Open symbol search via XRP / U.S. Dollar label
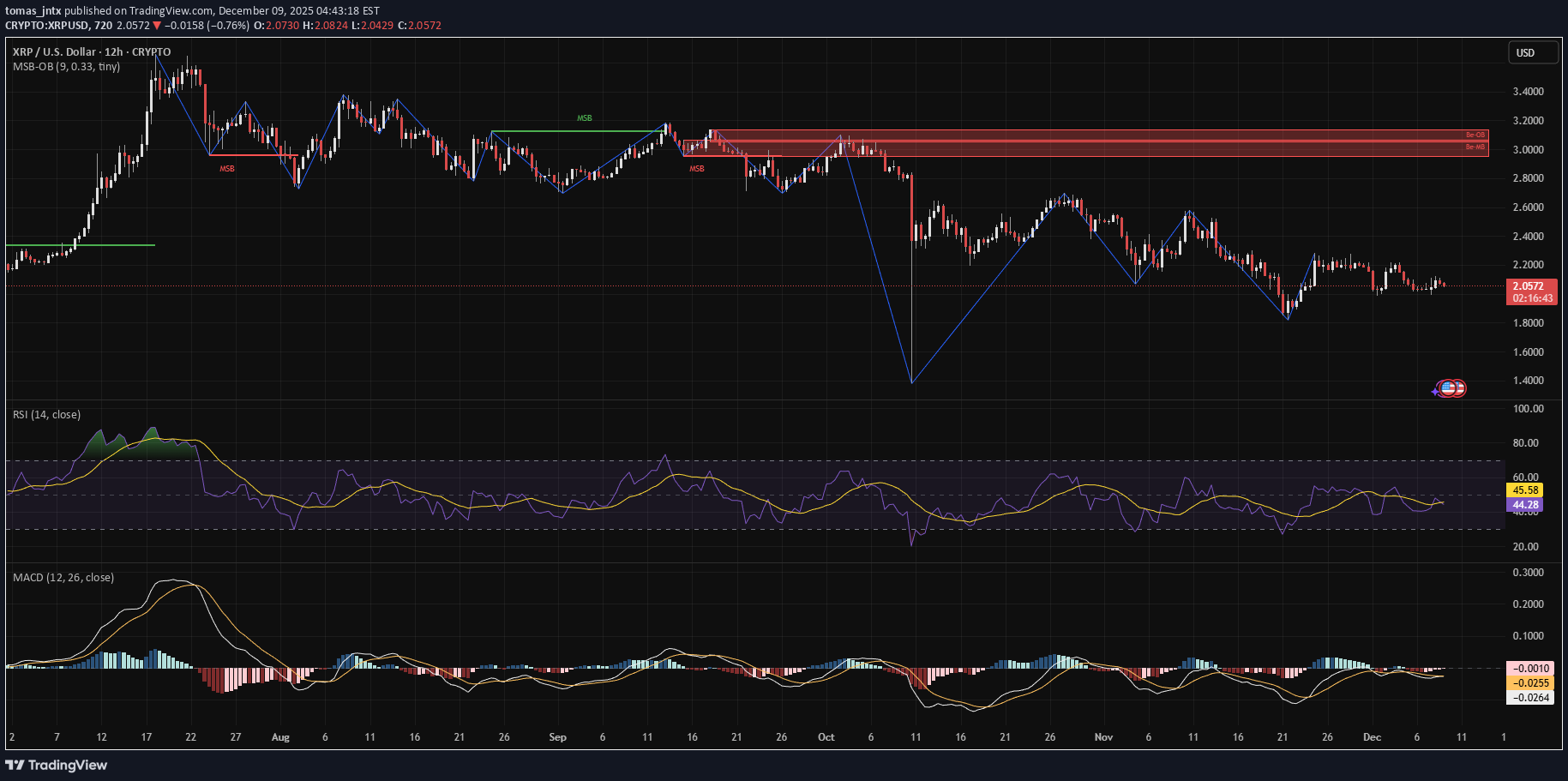The image size is (1568, 781). tap(54, 51)
